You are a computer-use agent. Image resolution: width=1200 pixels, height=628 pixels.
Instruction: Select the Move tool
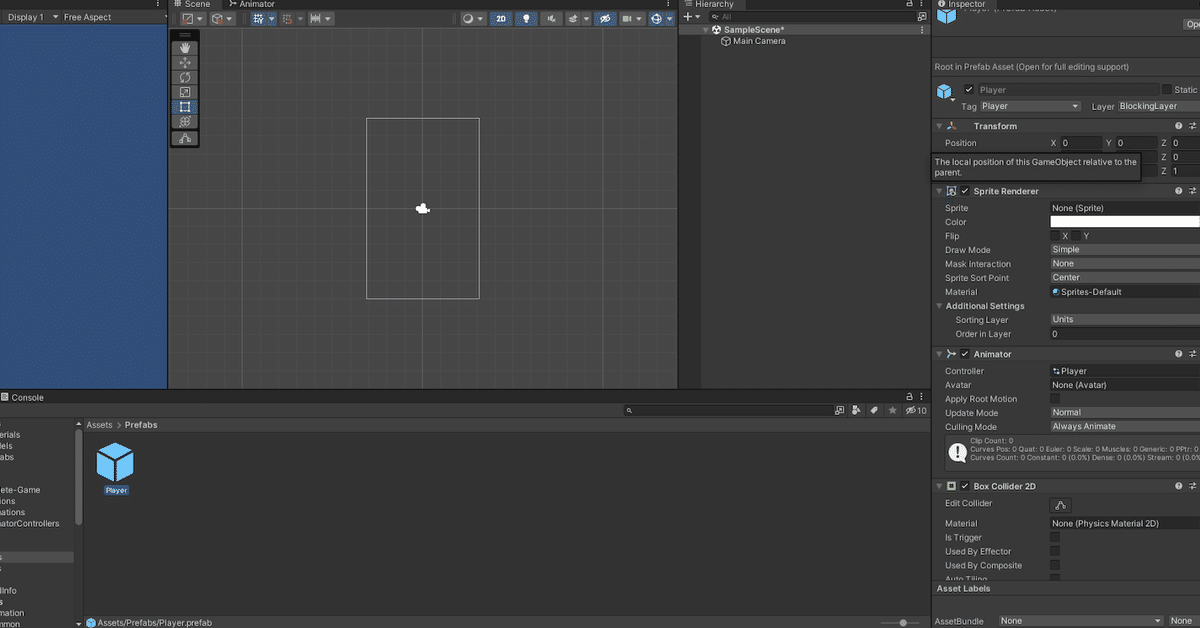[185, 62]
